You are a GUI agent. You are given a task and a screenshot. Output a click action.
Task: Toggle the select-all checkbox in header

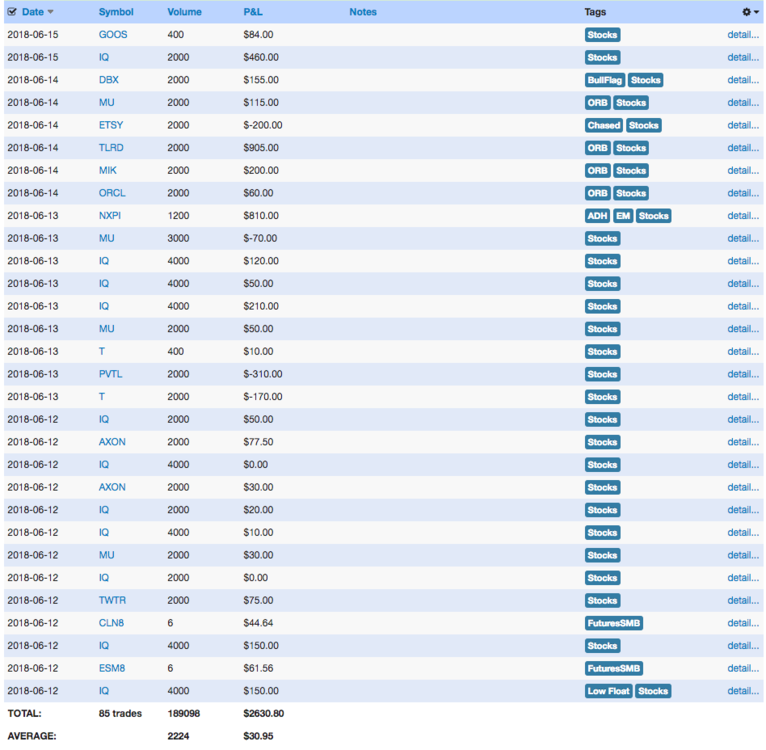[12, 12]
